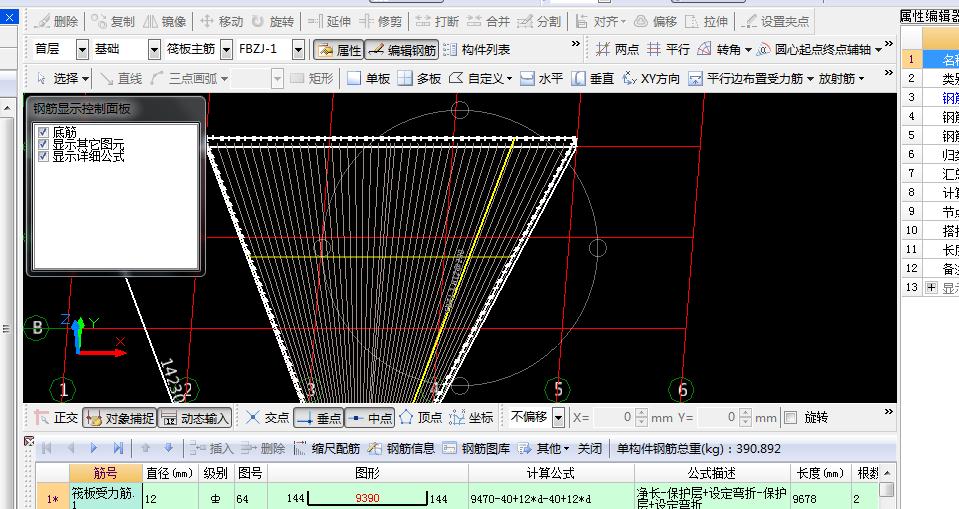Choose the 延伸 extend tool
The height and width of the screenshot is (509, 959).
coord(329,21)
